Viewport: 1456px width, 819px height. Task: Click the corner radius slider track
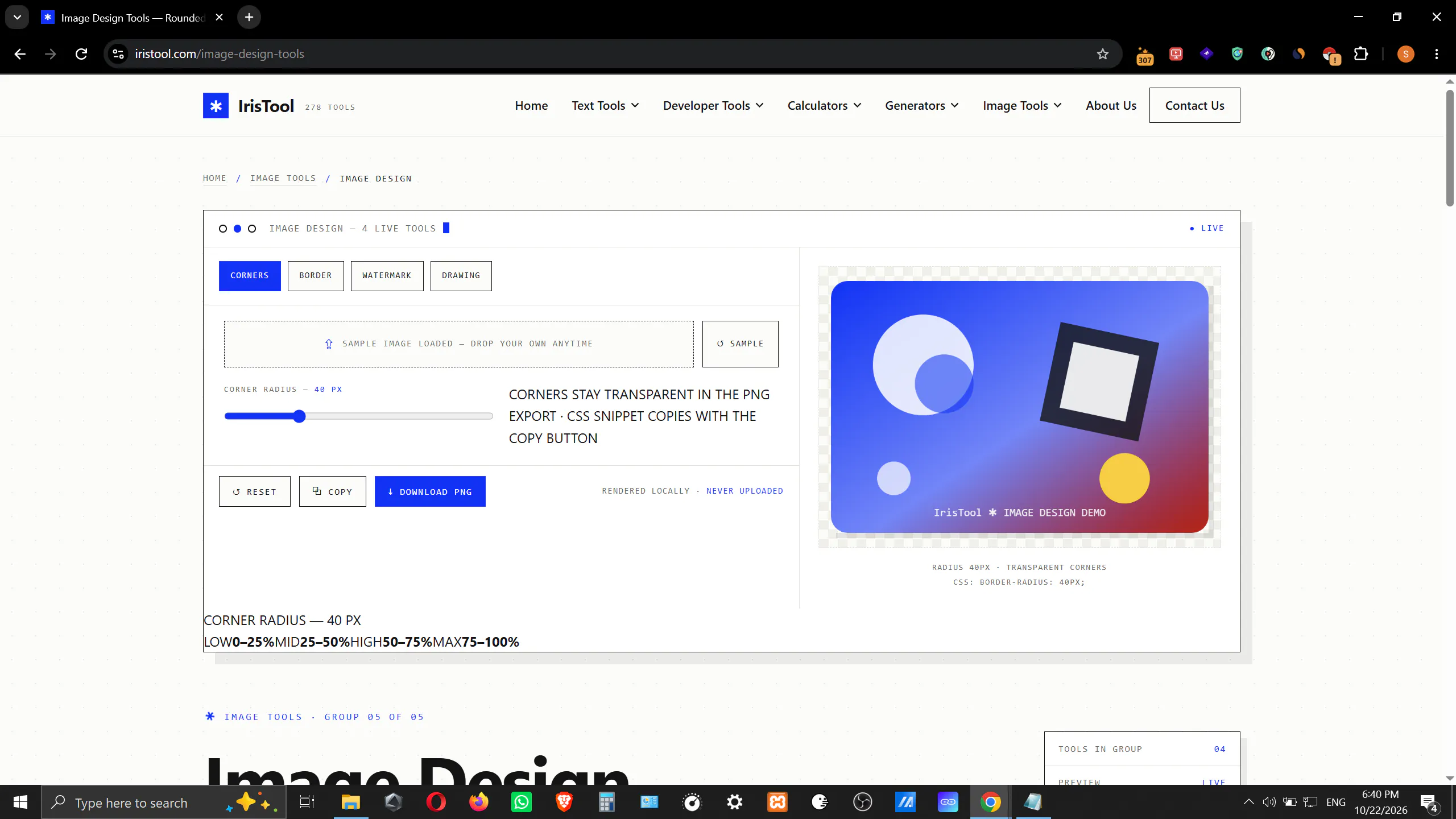click(x=358, y=416)
